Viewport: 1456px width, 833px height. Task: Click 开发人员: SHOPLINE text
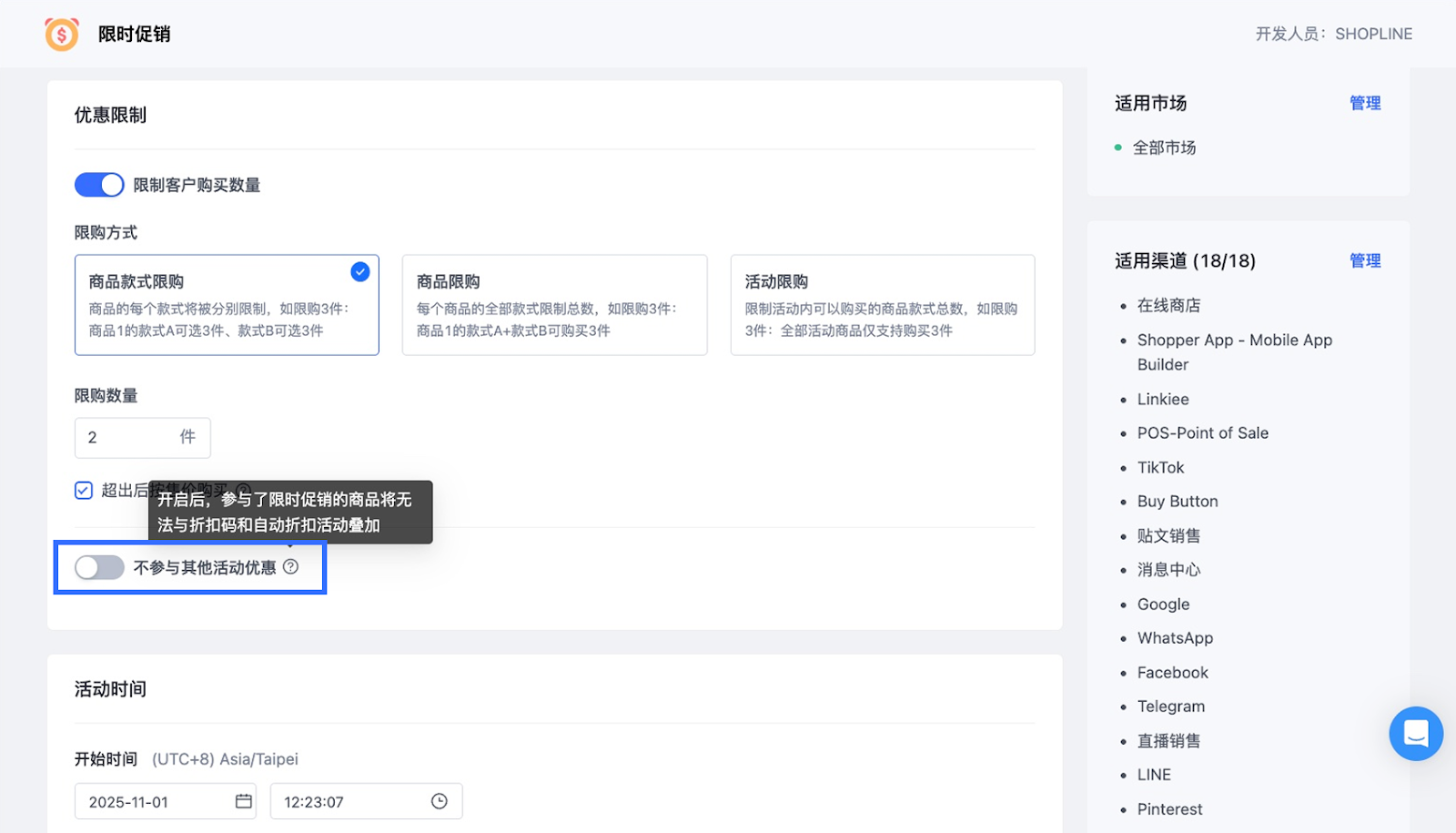click(1334, 34)
